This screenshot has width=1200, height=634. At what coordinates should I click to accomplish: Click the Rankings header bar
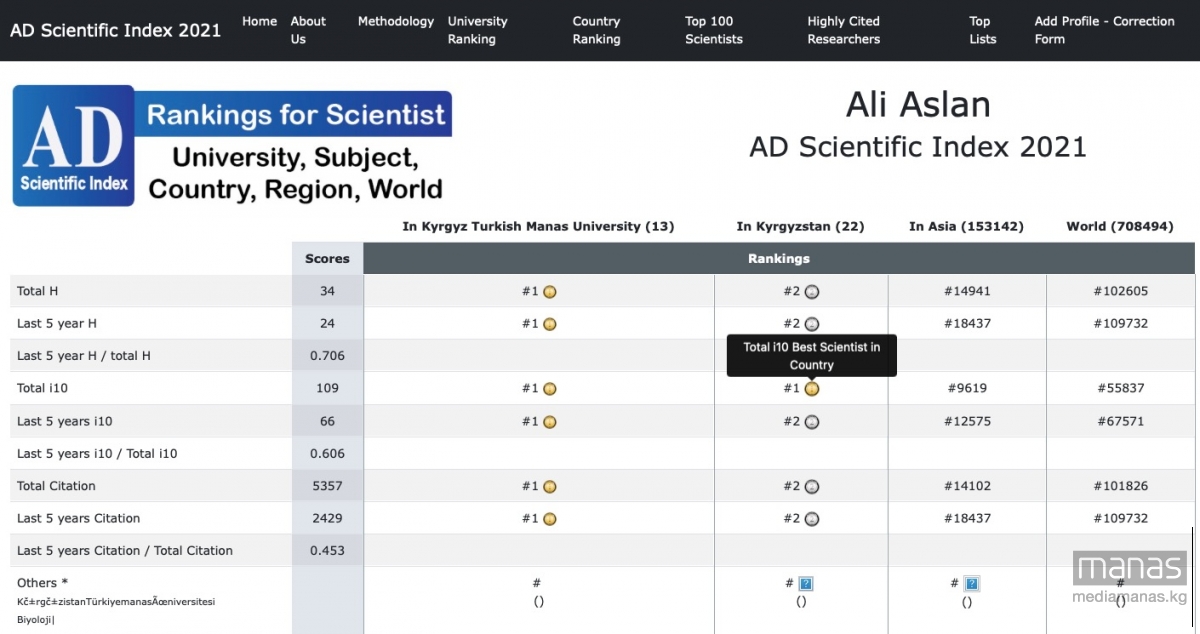[x=779, y=258]
